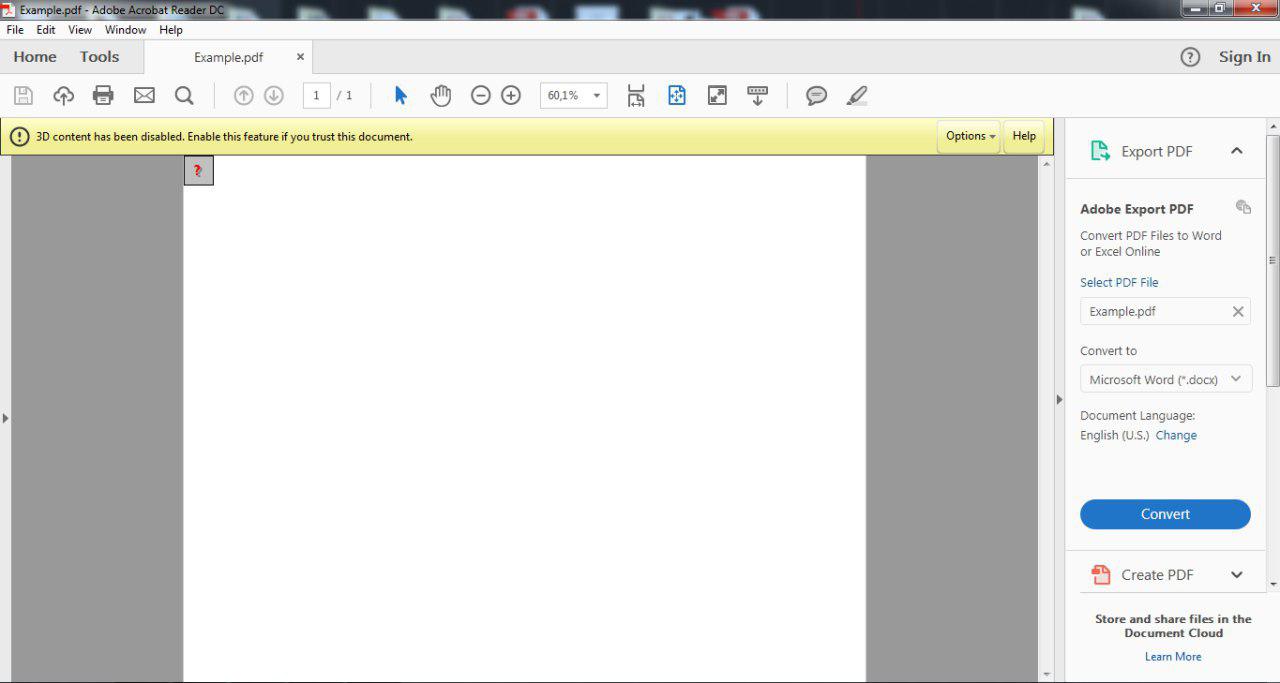This screenshot has width=1280, height=683.
Task: Click the Zoom Out minus icon
Action: (481, 95)
